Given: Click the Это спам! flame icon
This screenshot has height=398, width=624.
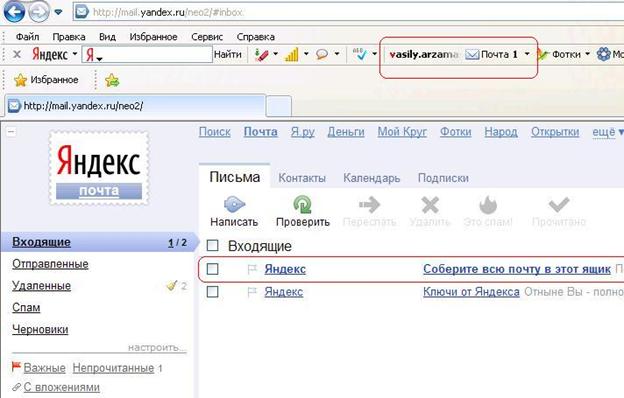Looking at the screenshot, I should point(488,205).
